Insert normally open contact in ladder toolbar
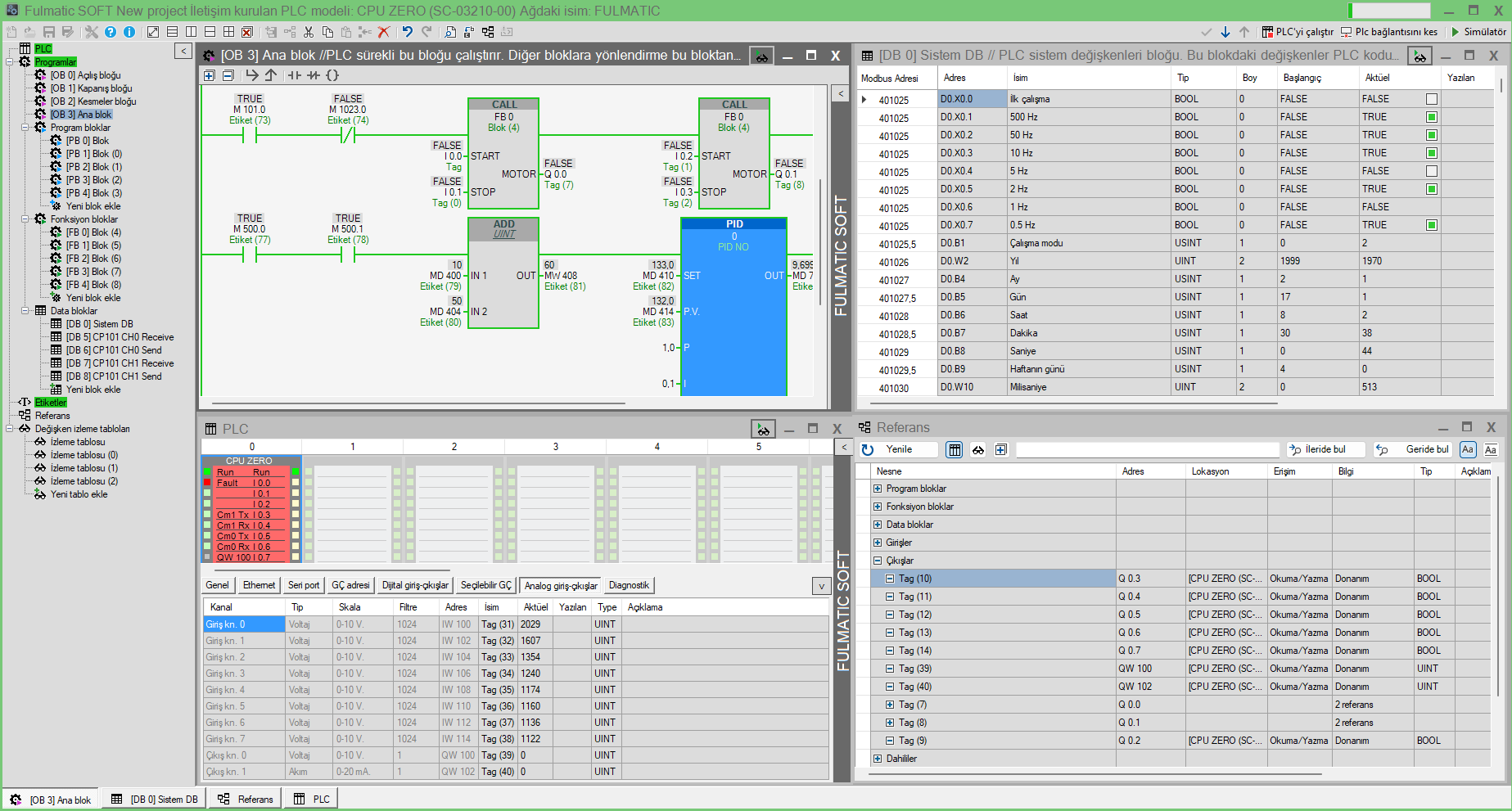This screenshot has height=811, width=1512. pyautogui.click(x=293, y=75)
